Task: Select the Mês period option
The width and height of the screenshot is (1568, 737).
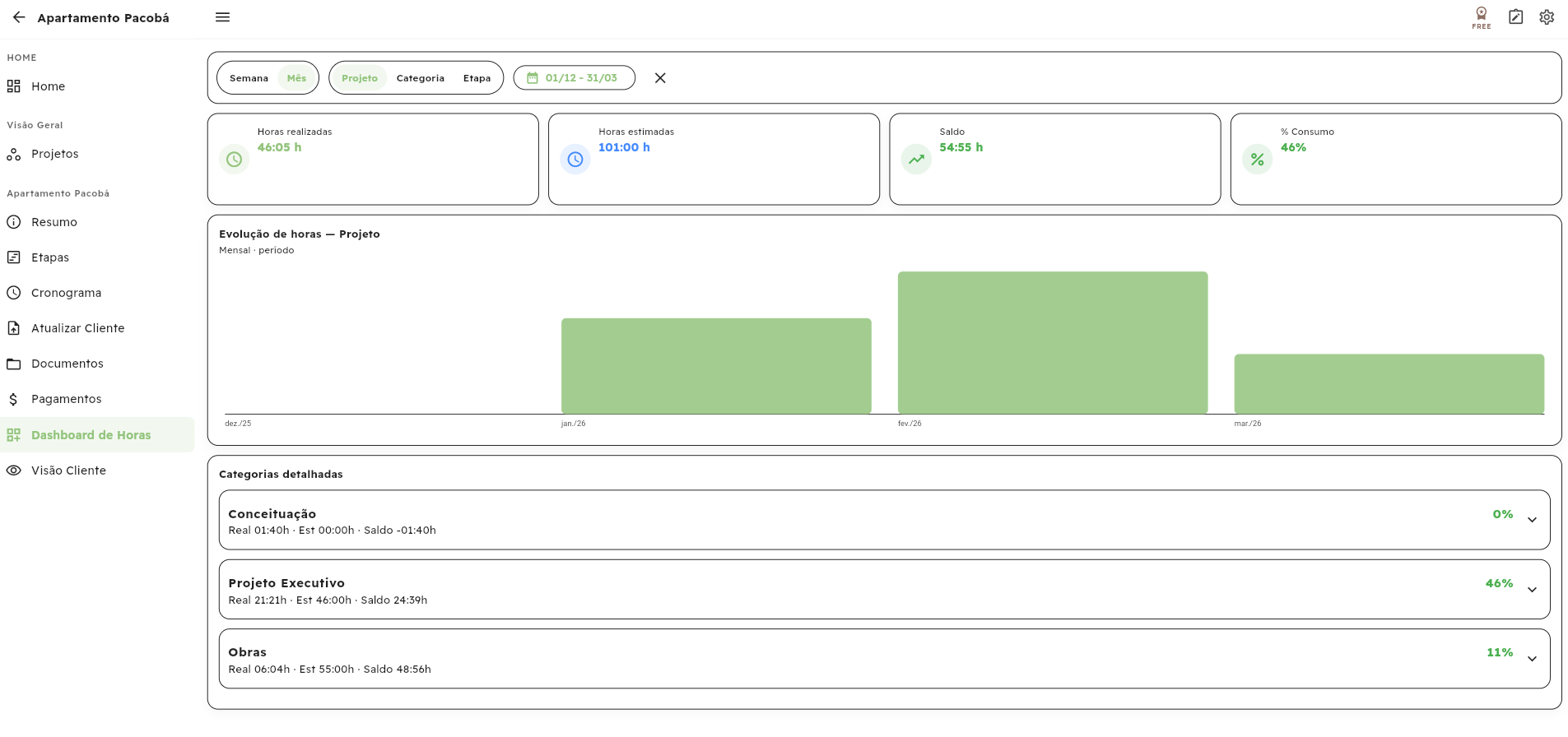Action: point(296,78)
